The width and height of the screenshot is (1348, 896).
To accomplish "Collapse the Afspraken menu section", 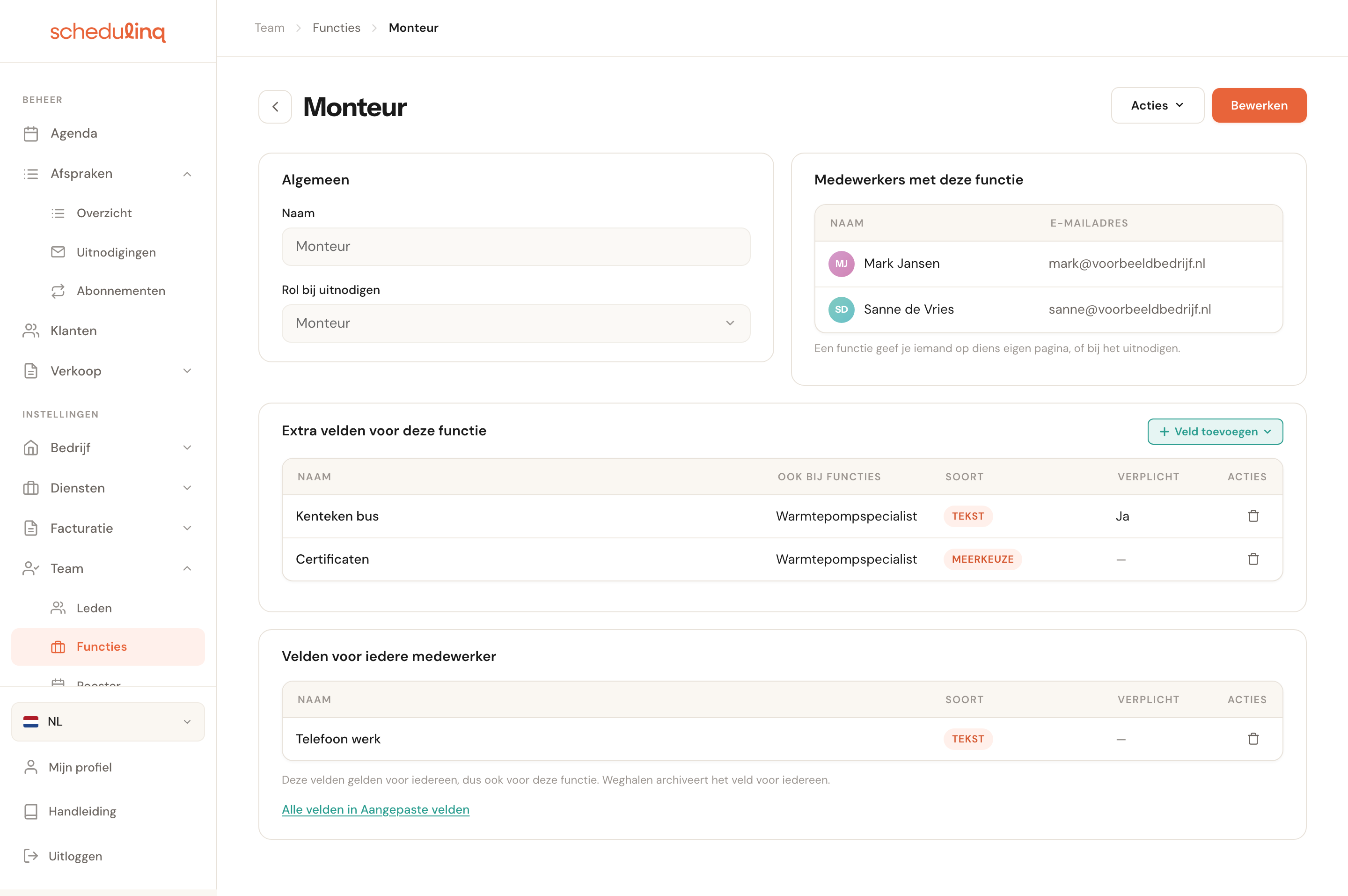I will click(187, 174).
